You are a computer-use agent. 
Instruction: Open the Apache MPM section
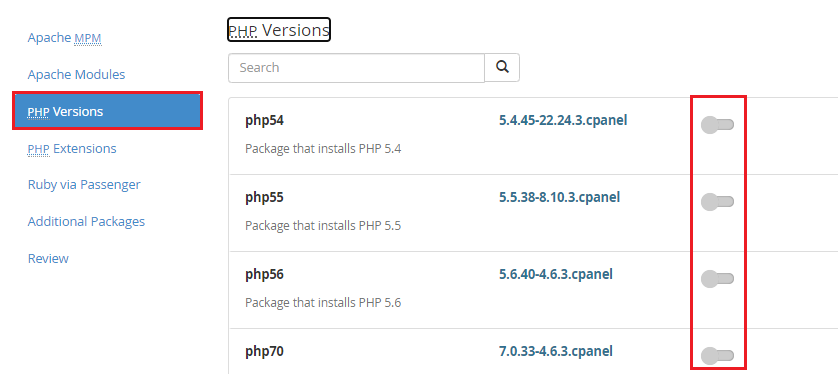[x=64, y=38]
